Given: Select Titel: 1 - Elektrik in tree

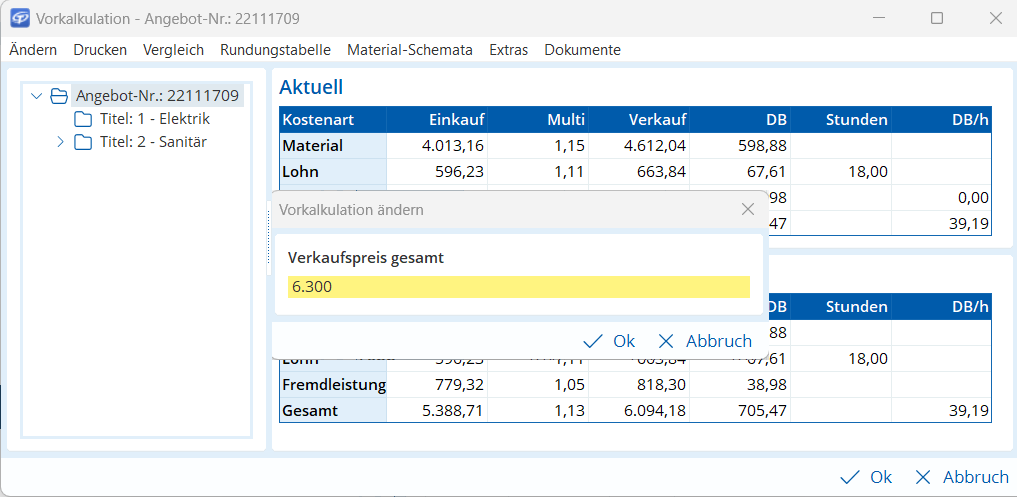Looking at the screenshot, I should (154, 119).
